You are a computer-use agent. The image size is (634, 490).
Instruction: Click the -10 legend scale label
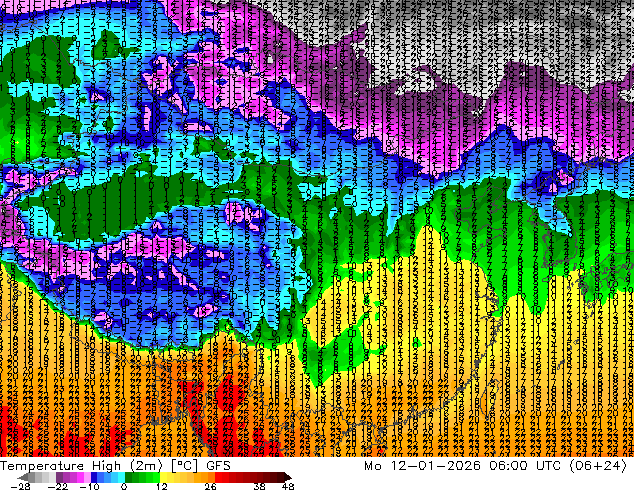[89, 486]
